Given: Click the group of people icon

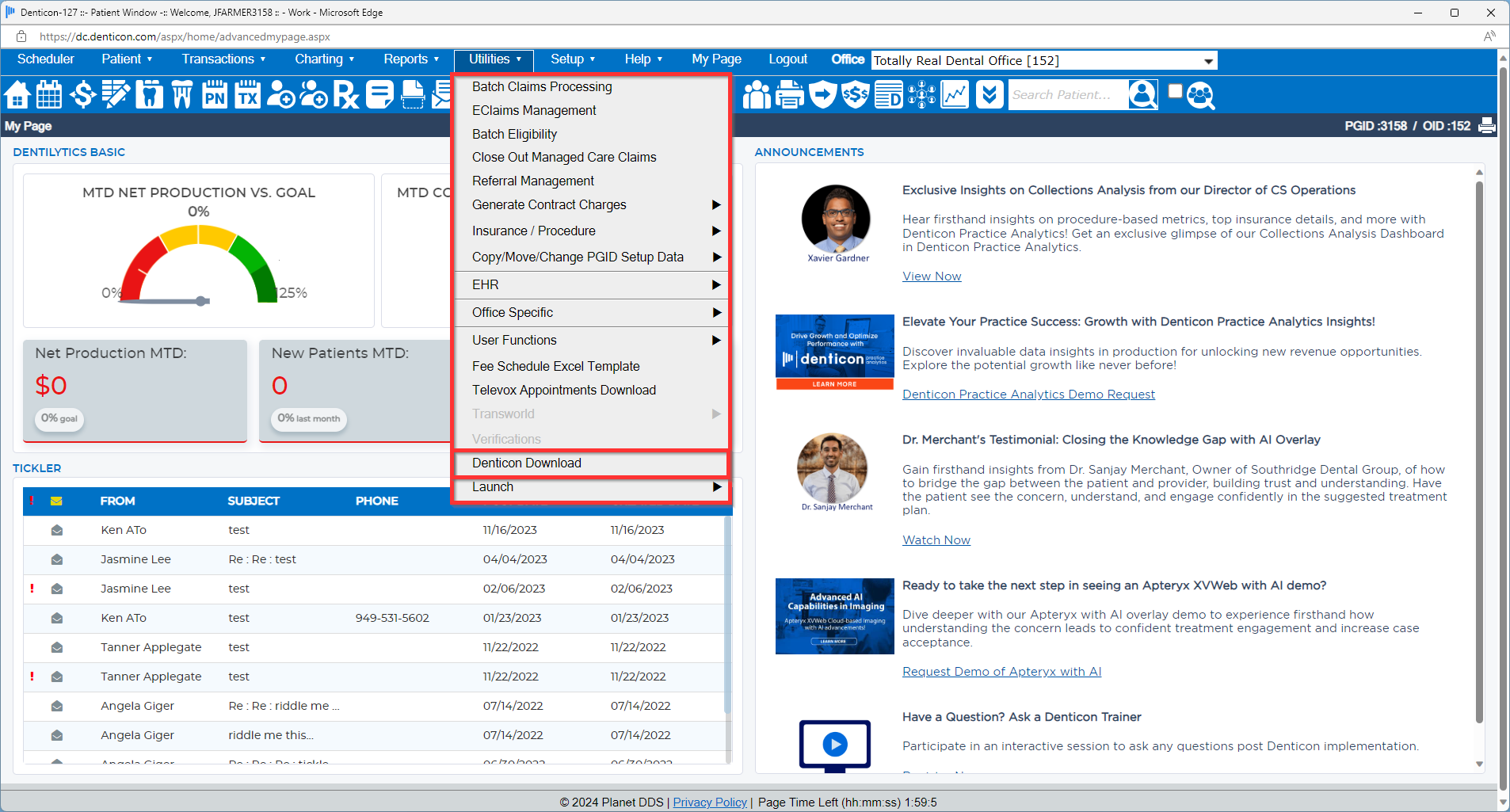Looking at the screenshot, I should pos(757,95).
